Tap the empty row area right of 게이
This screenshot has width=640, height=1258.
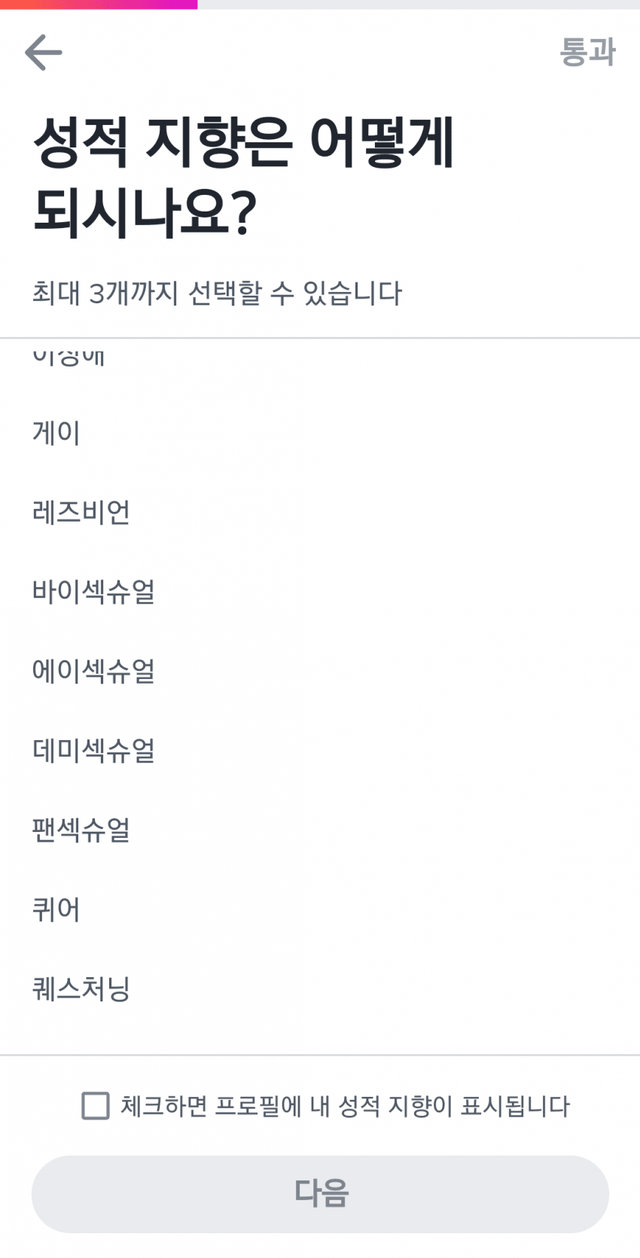click(x=400, y=433)
